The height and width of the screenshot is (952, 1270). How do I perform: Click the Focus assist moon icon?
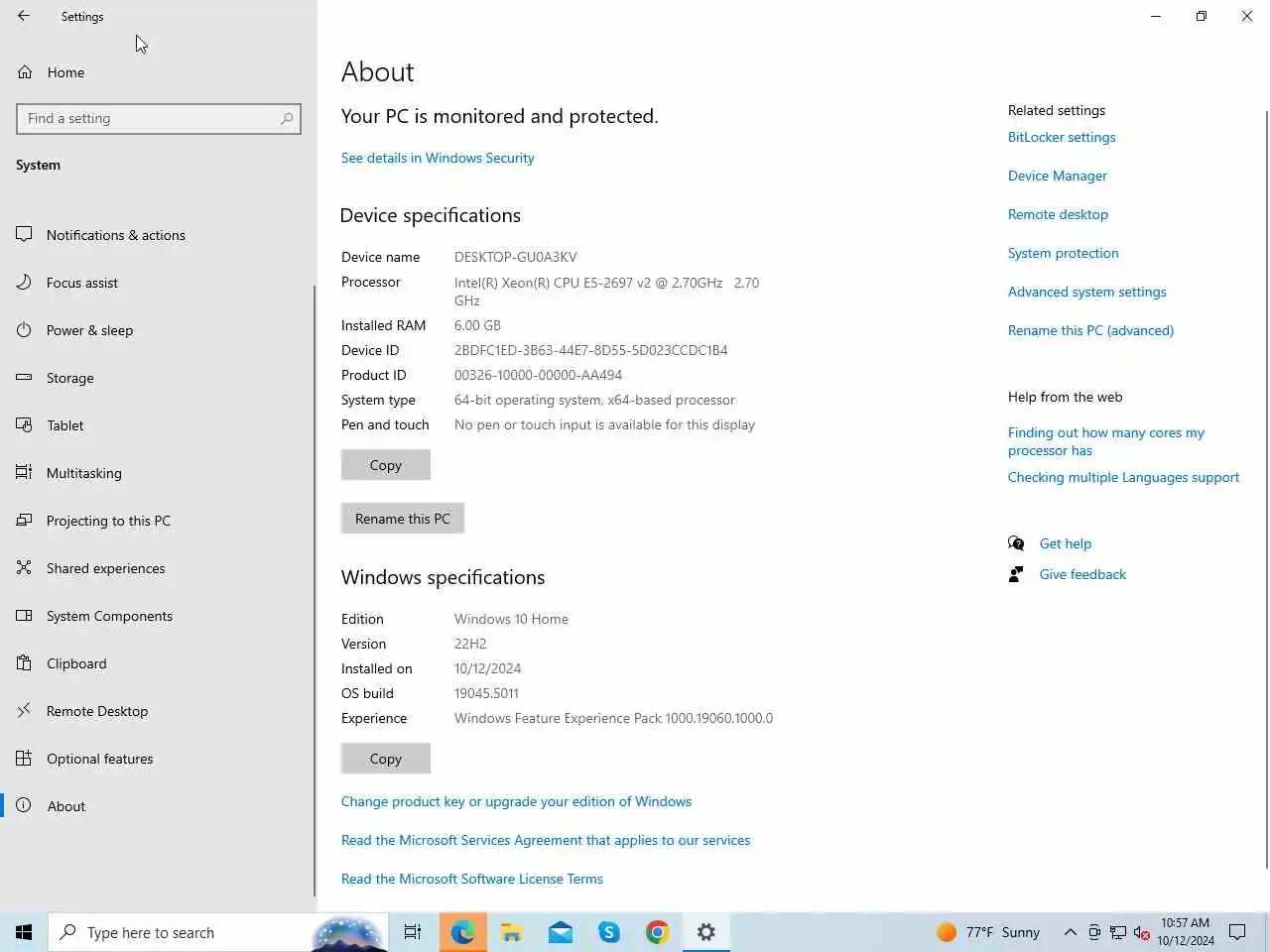25,283
